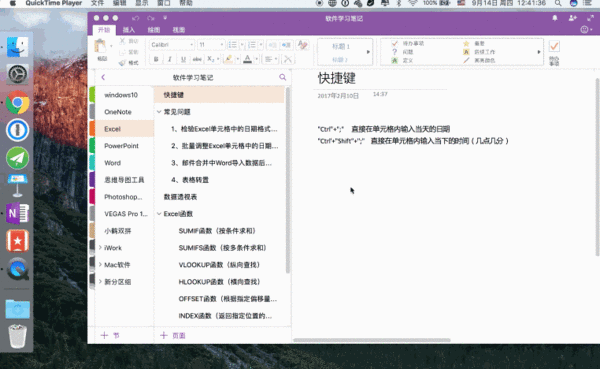Open Google Chrome from the Dock
Screen dimensions: 600x369
(17, 102)
